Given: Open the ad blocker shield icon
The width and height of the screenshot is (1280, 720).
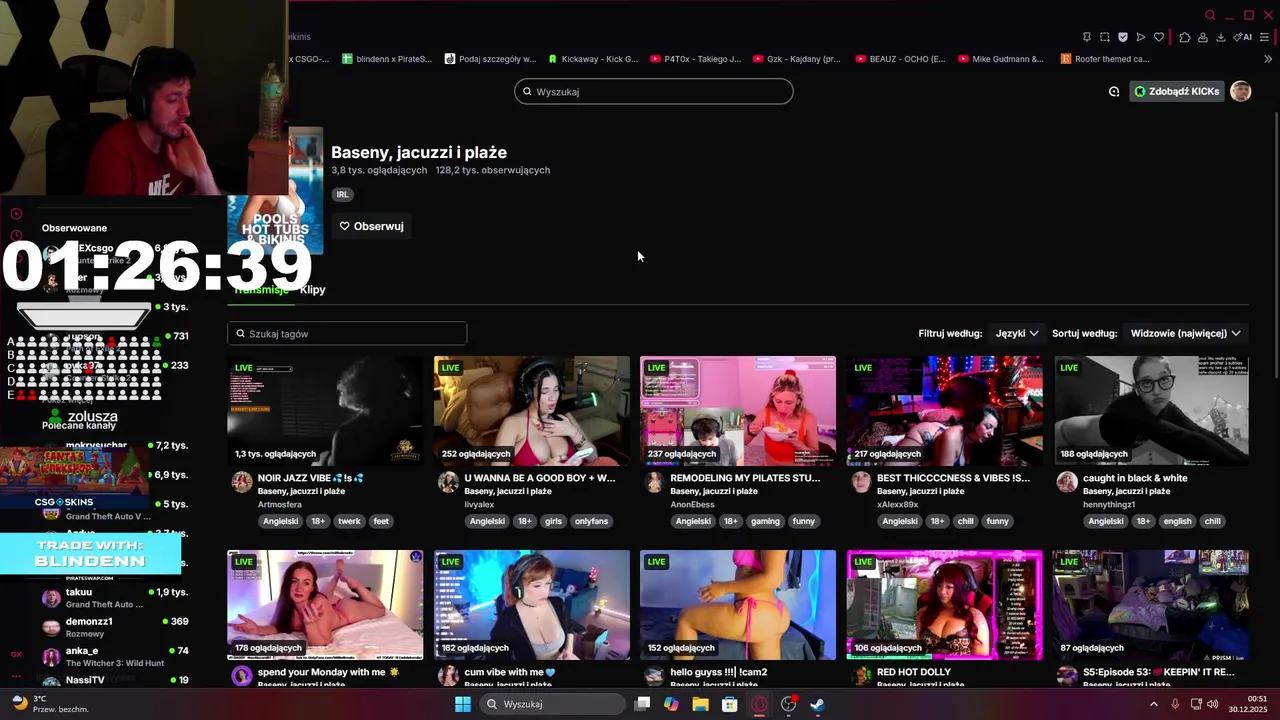Looking at the screenshot, I should [x=1123, y=37].
